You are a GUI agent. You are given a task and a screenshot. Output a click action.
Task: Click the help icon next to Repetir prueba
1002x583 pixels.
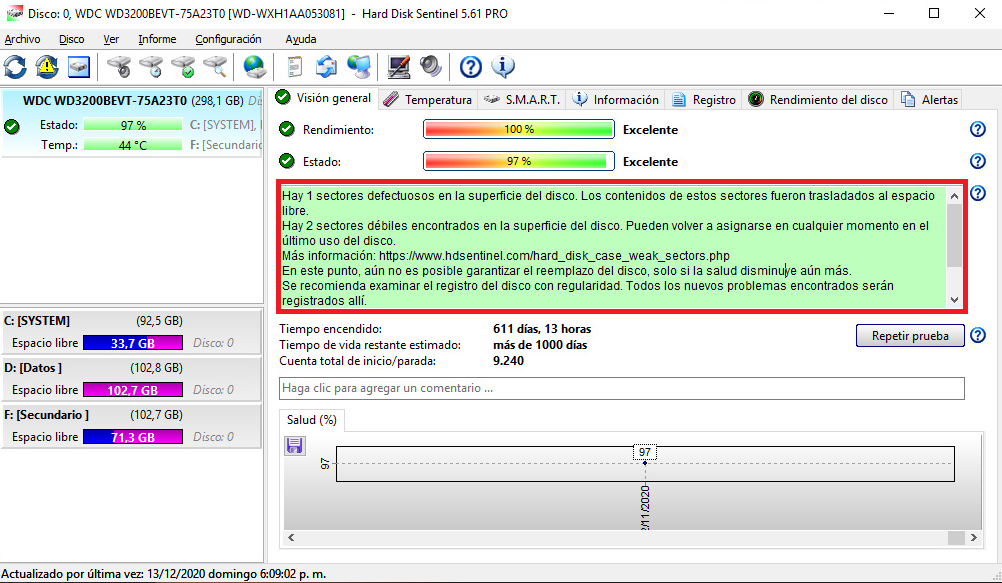click(978, 335)
